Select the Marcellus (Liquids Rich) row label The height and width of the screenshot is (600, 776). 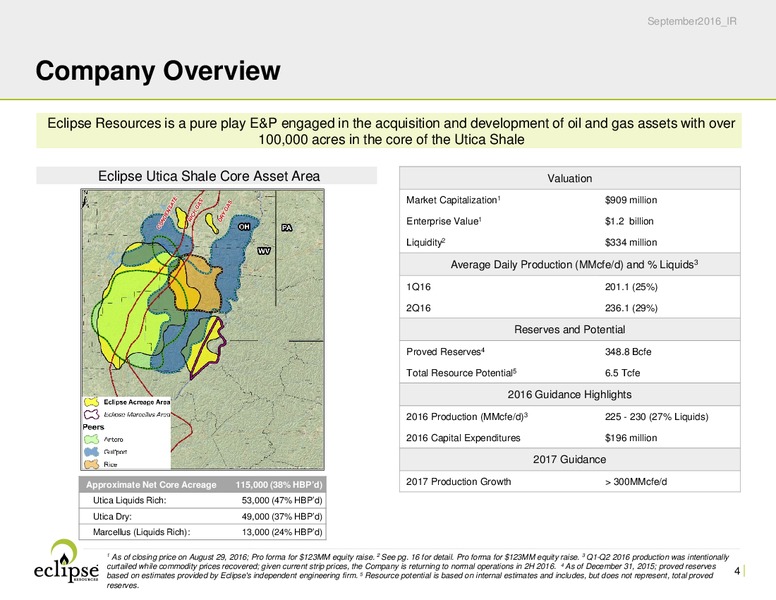pyautogui.click(x=142, y=532)
